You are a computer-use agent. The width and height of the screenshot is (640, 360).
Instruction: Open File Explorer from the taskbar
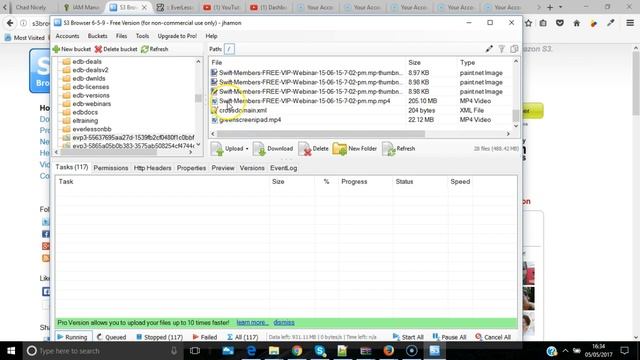click(274, 351)
